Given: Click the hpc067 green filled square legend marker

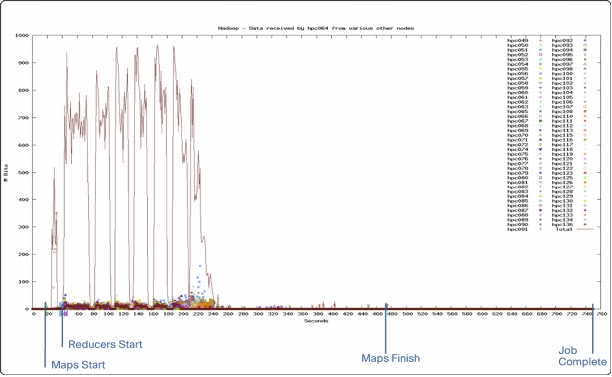Looking at the screenshot, I should pos(541,121).
